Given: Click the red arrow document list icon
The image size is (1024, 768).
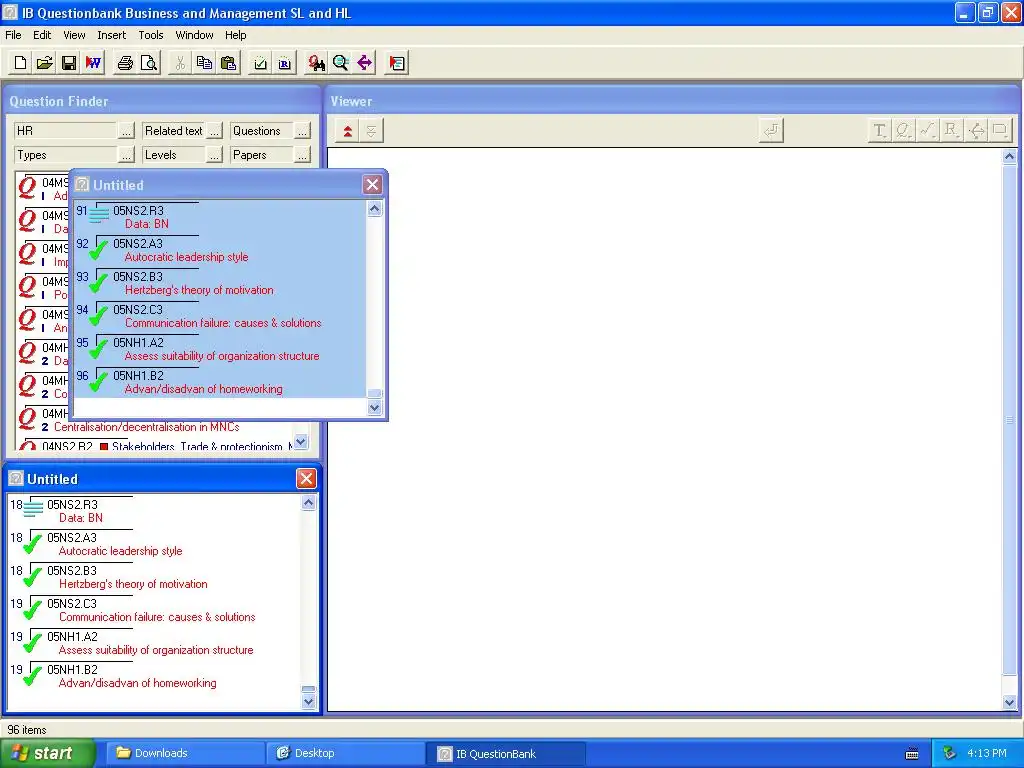Looking at the screenshot, I should 396,63.
